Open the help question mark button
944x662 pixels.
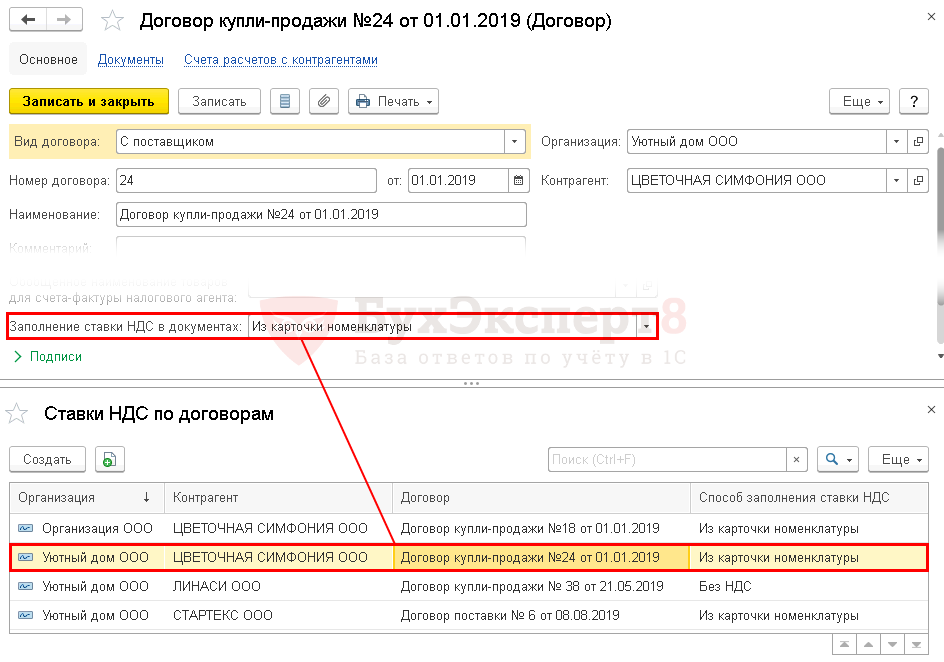[x=913, y=101]
